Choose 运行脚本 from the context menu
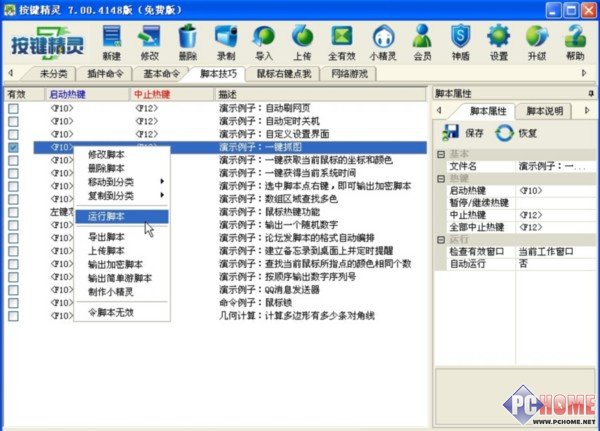600x431 pixels. click(x=108, y=215)
